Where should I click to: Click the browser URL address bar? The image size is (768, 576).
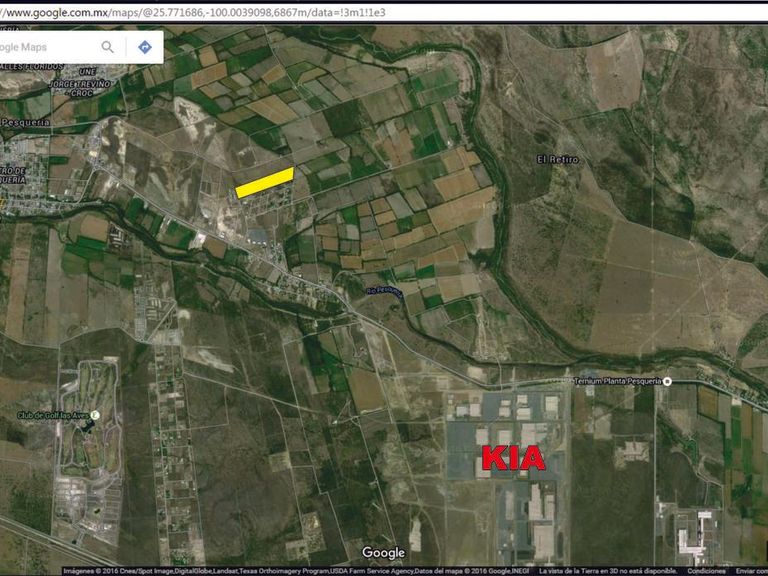pyautogui.click(x=384, y=12)
